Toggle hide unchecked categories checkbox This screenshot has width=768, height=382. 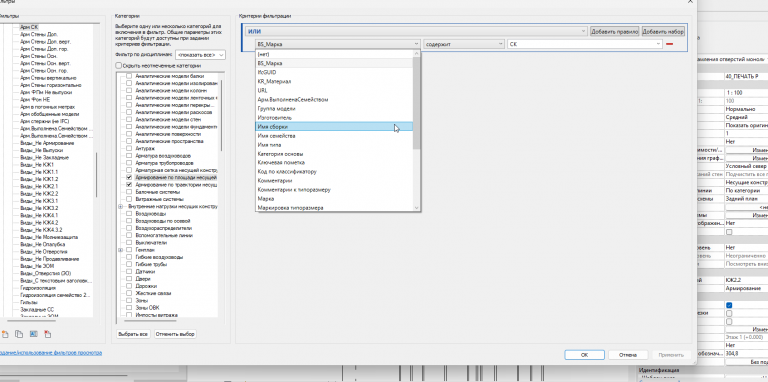118,65
